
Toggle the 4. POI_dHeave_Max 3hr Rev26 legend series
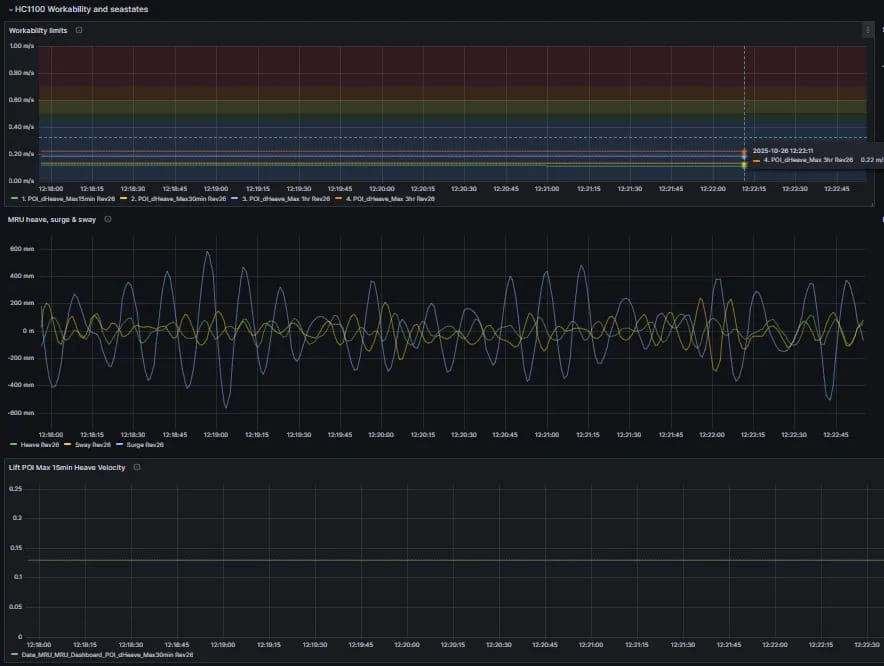pyautogui.click(x=392, y=199)
